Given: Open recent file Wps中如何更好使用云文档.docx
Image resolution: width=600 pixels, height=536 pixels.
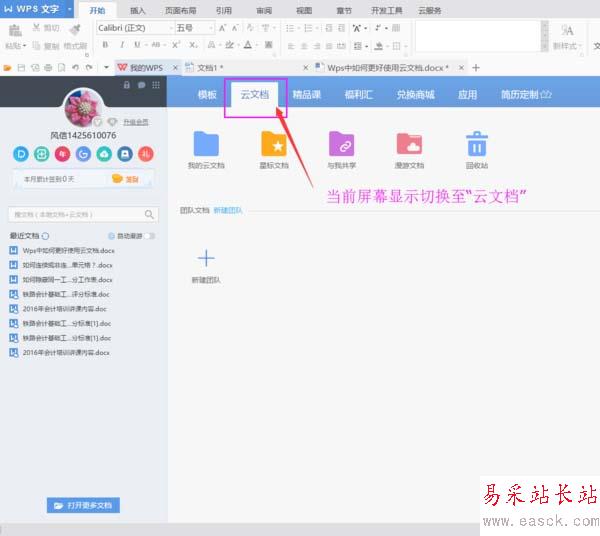Looking at the screenshot, I should click(68, 251).
